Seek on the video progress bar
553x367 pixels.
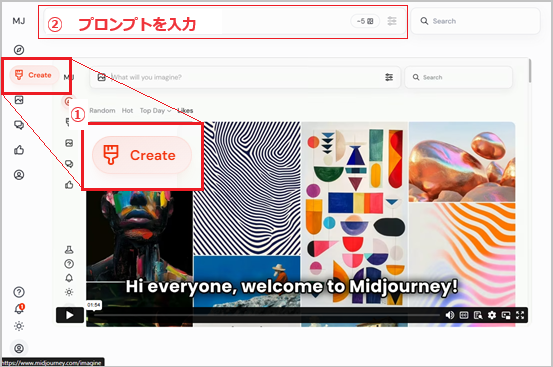click(x=266, y=315)
